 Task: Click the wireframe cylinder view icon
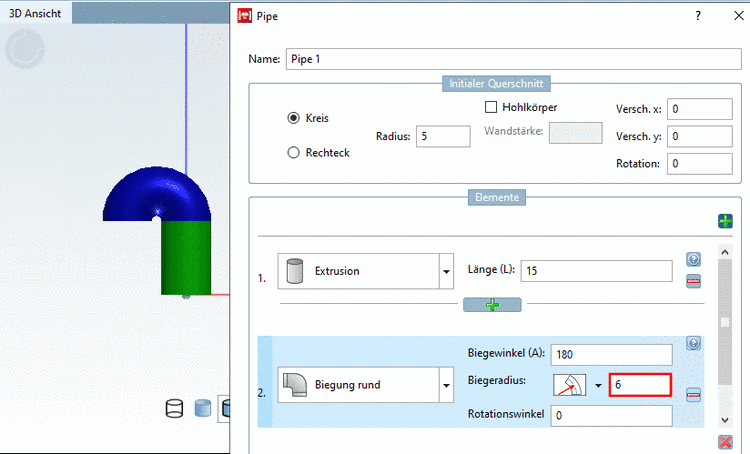point(174,409)
